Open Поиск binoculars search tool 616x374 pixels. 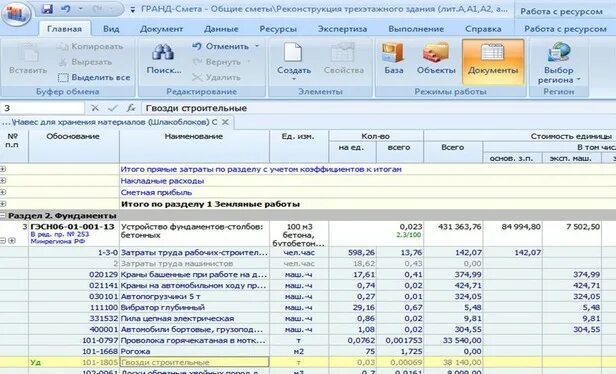click(x=164, y=59)
